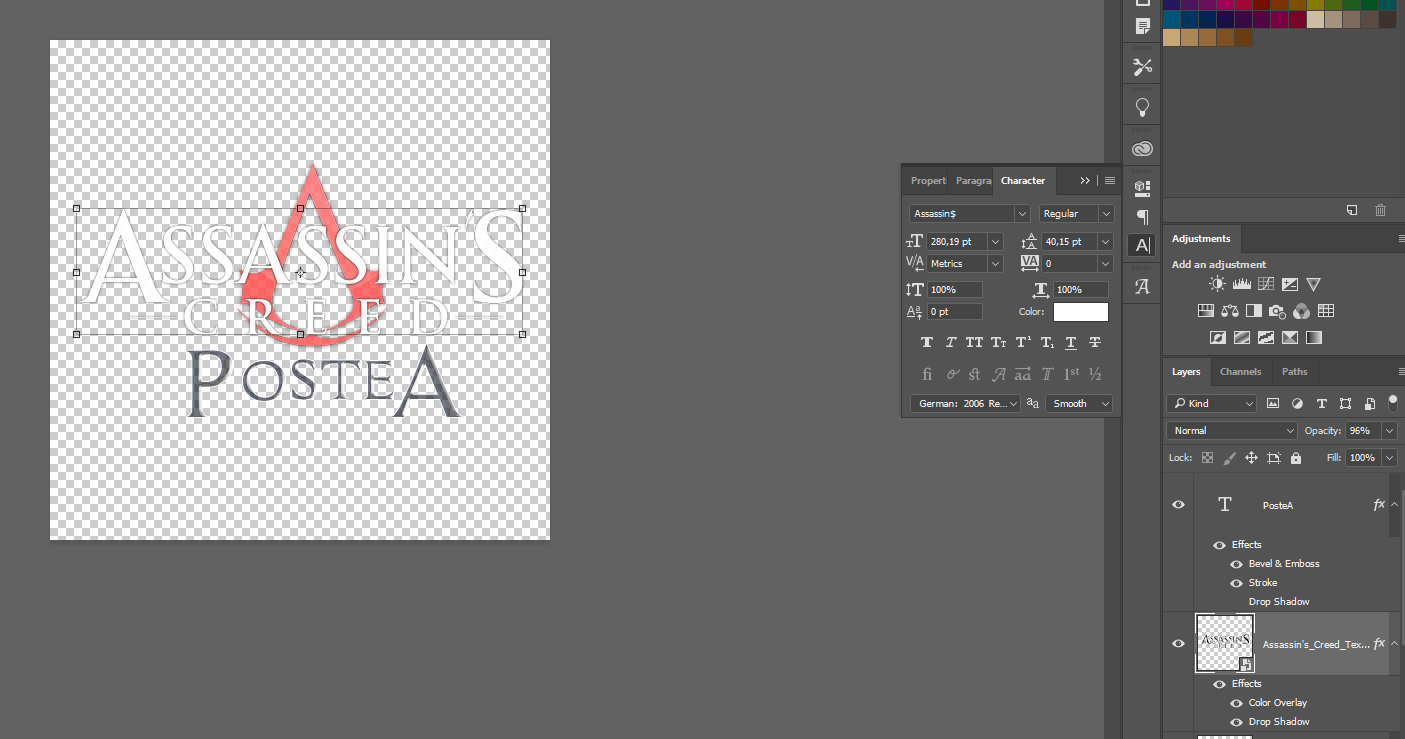Toggle Faux Italic in Character panel

tap(951, 343)
